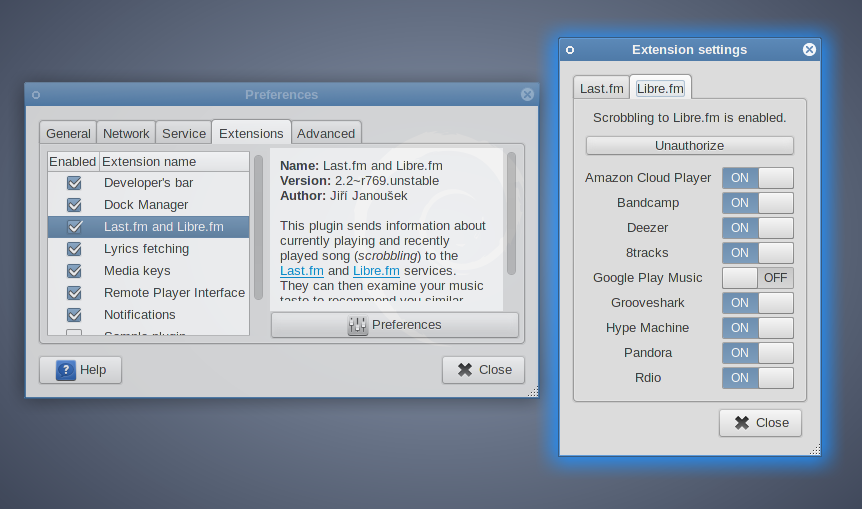This screenshot has height=509, width=862.
Task: Open the extension Preferences button with the sliders icon
Action: tap(395, 325)
